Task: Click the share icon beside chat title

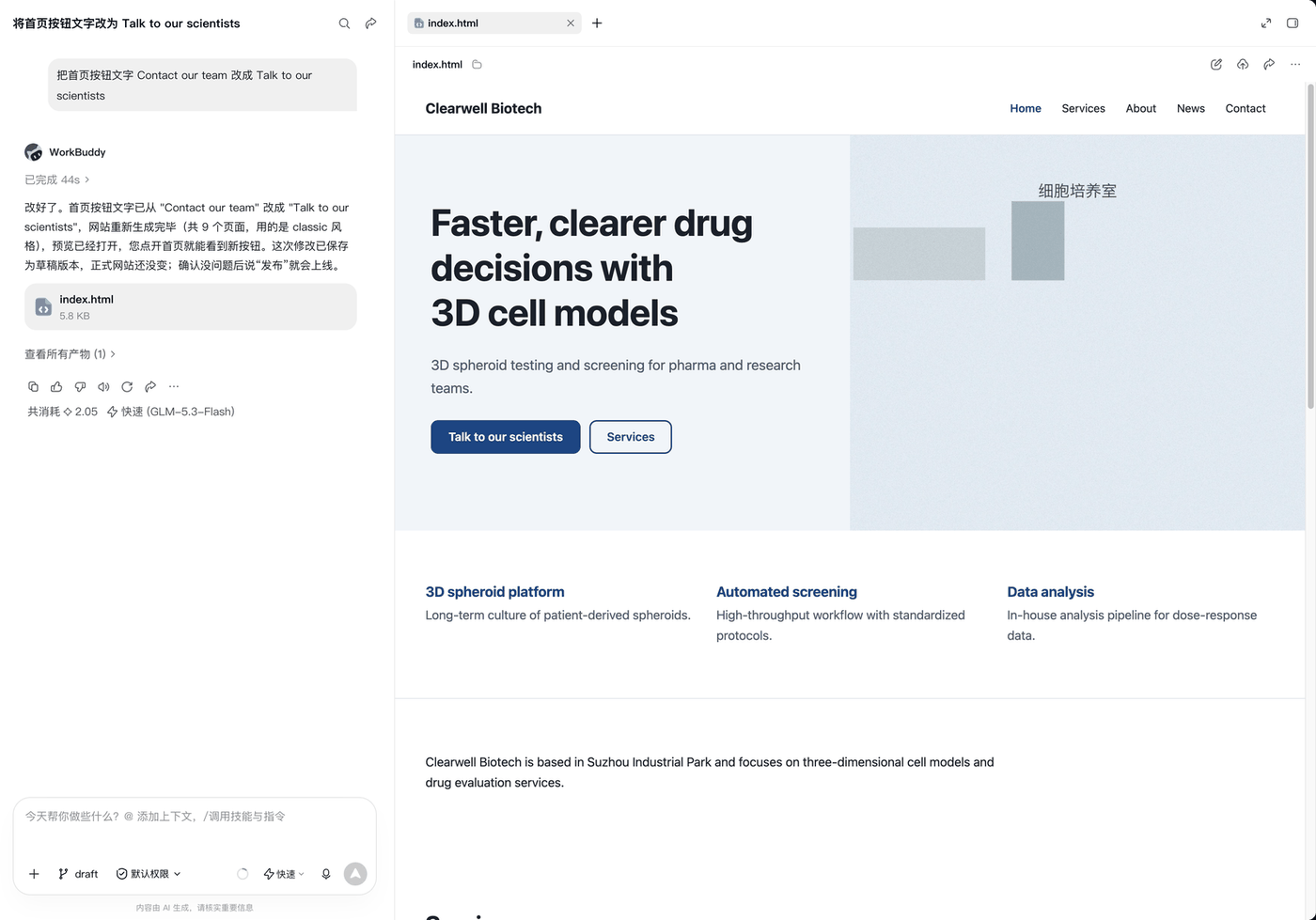Action: (x=371, y=23)
